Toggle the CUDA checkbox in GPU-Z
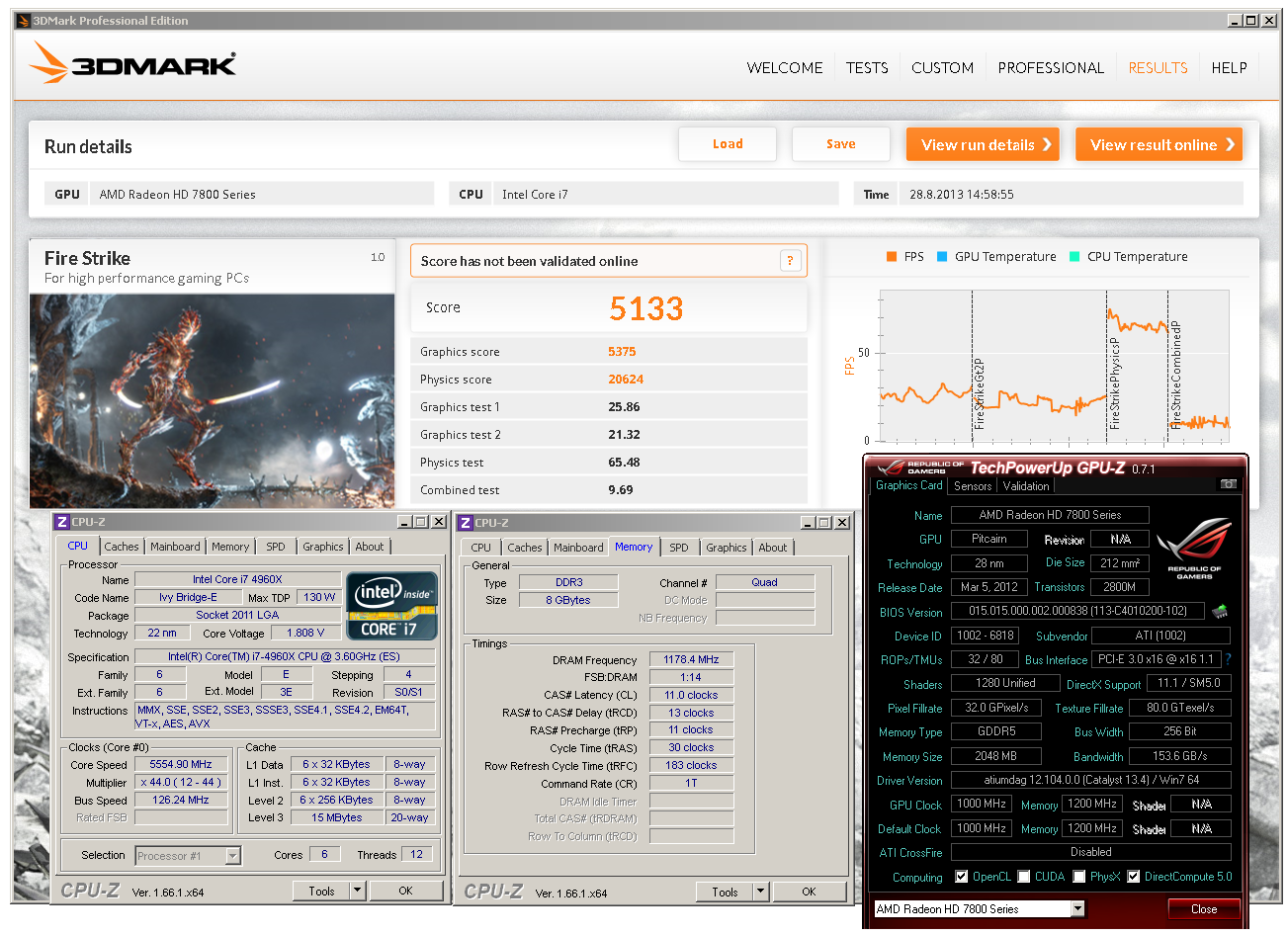This screenshot has width=1288, height=936. pyautogui.click(x=1024, y=877)
